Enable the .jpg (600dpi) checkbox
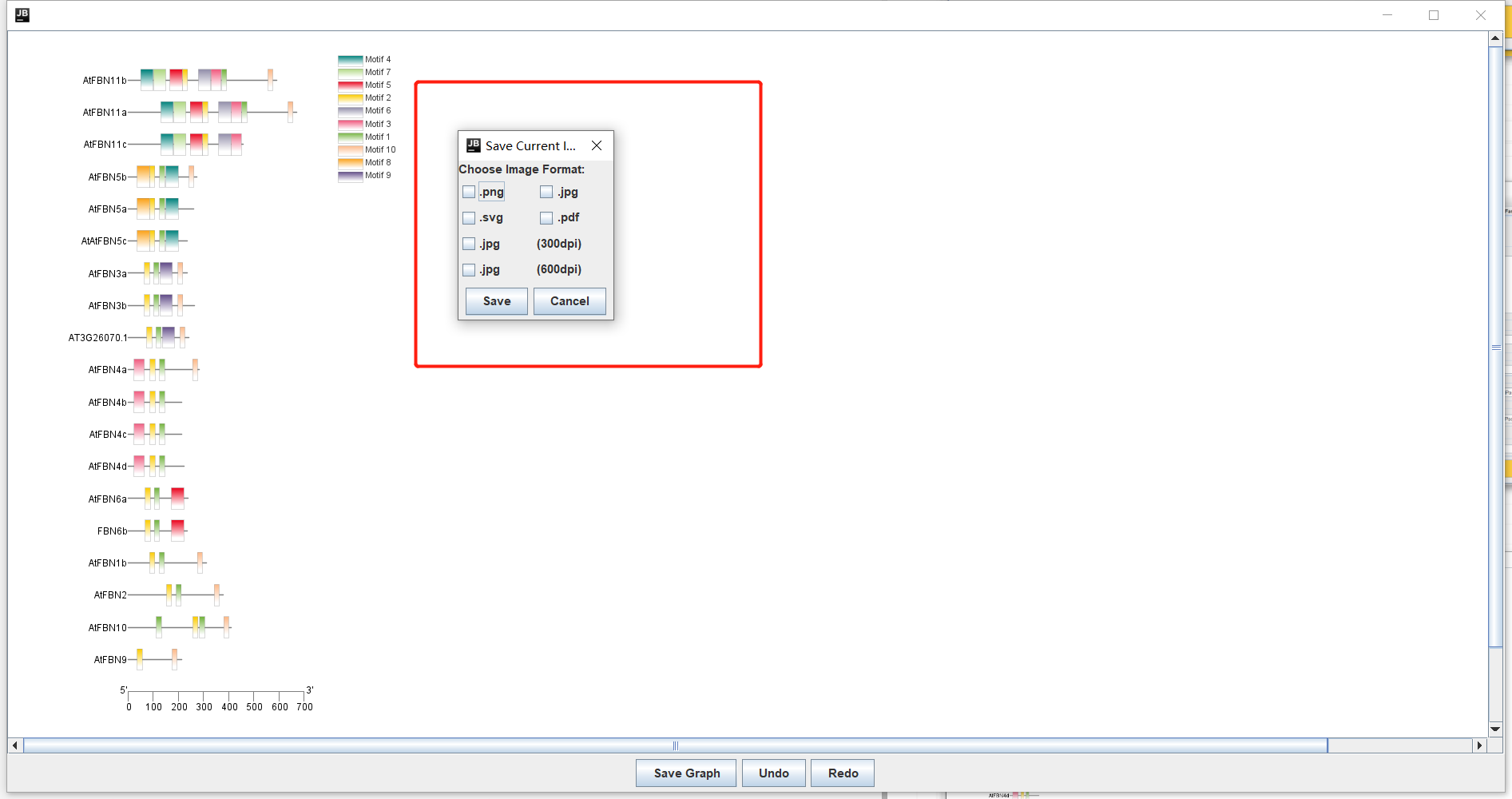The height and width of the screenshot is (799, 1512). click(x=469, y=270)
